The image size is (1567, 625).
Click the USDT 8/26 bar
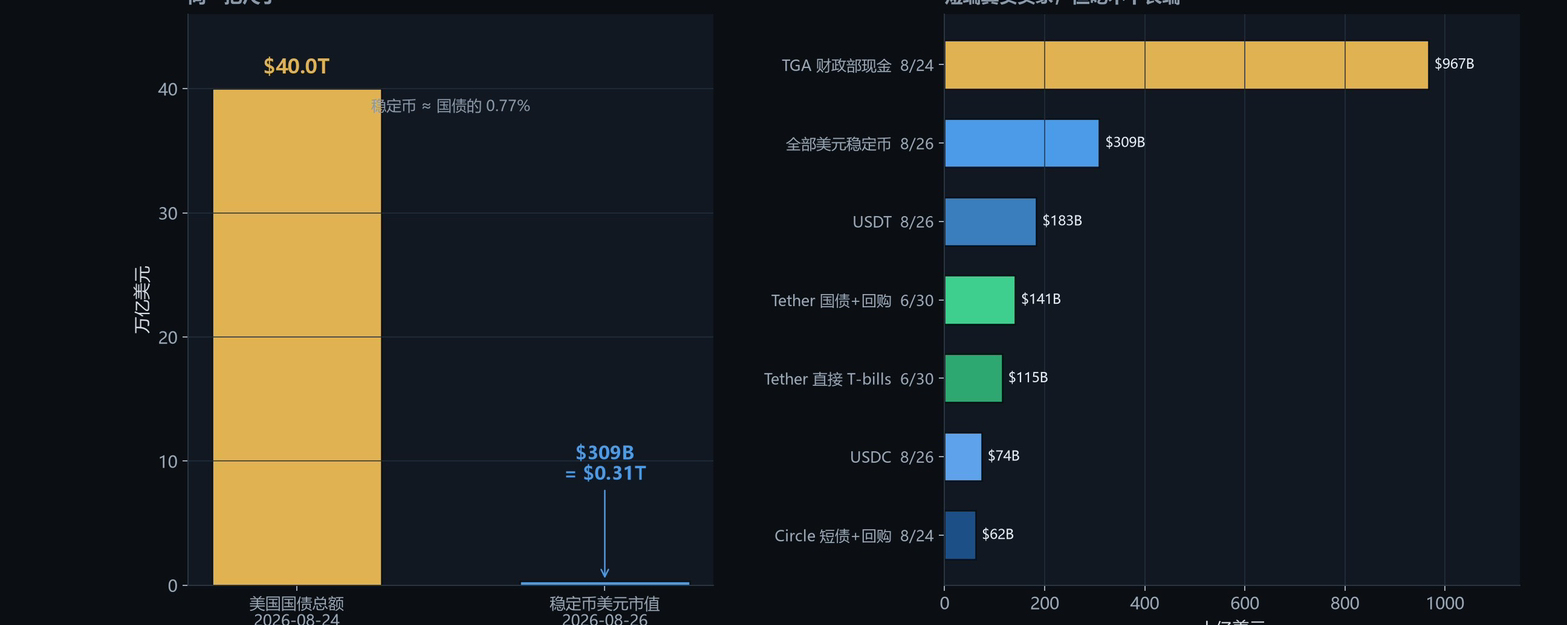(990, 222)
